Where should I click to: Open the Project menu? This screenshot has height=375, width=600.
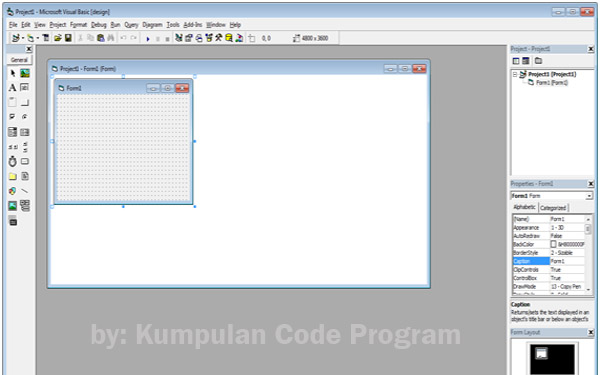(x=58, y=25)
